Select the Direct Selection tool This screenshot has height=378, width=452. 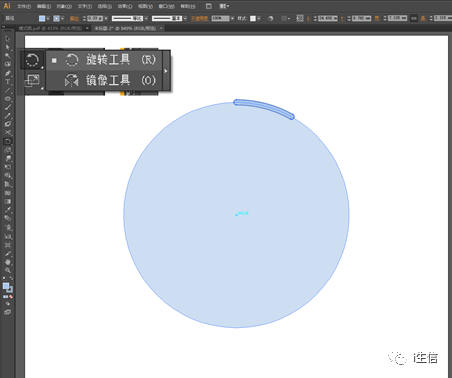pos(8,47)
